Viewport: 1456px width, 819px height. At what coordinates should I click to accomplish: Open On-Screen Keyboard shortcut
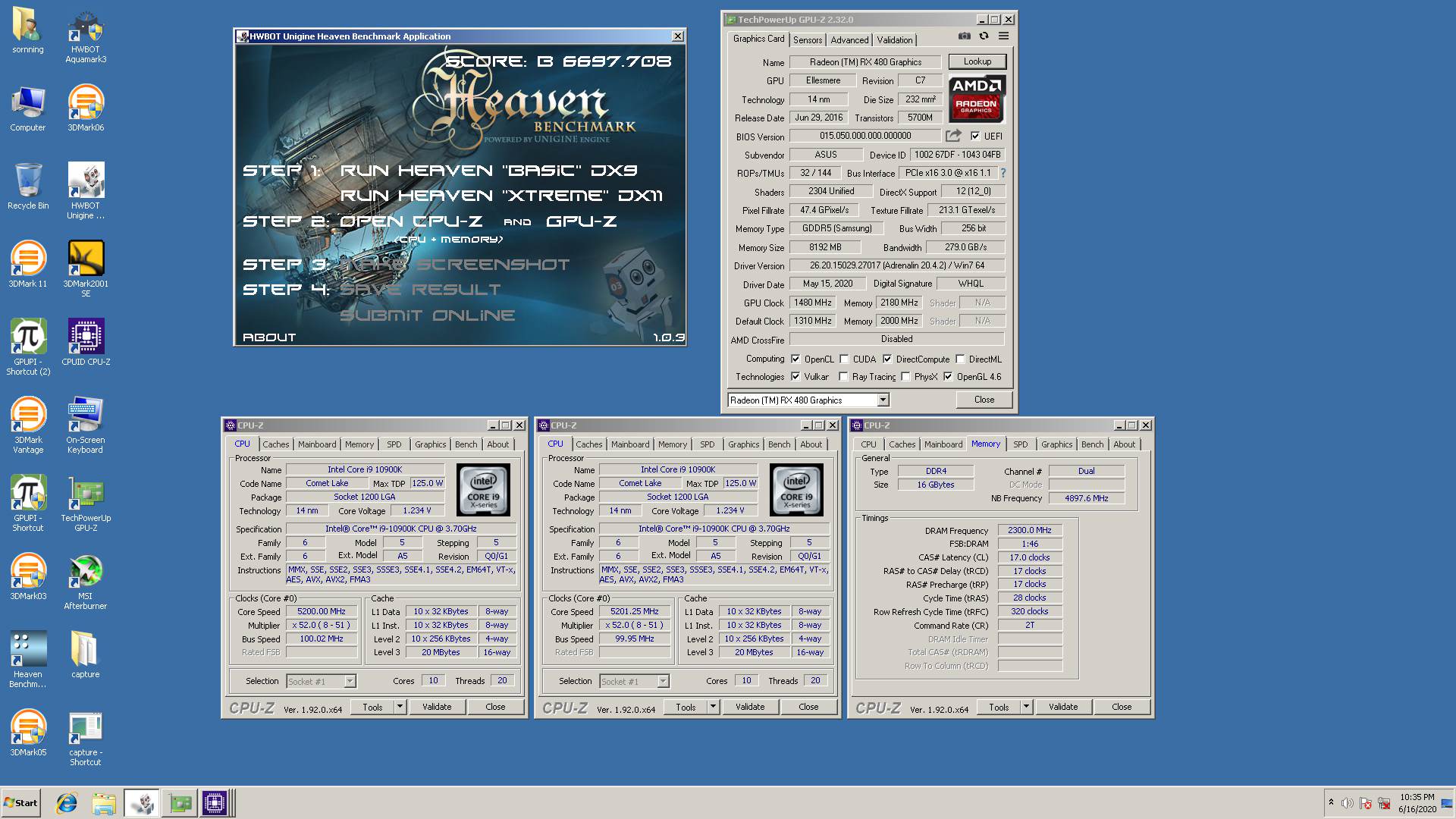[x=86, y=426]
